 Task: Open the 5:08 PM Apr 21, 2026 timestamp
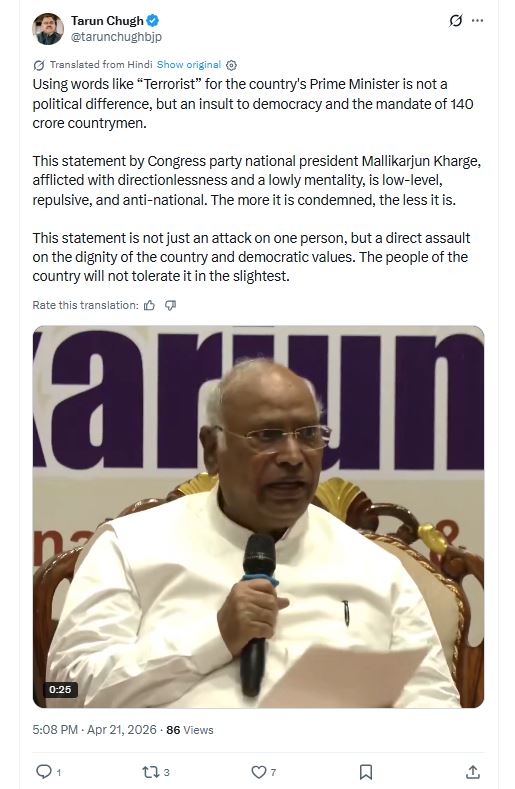coord(94,730)
